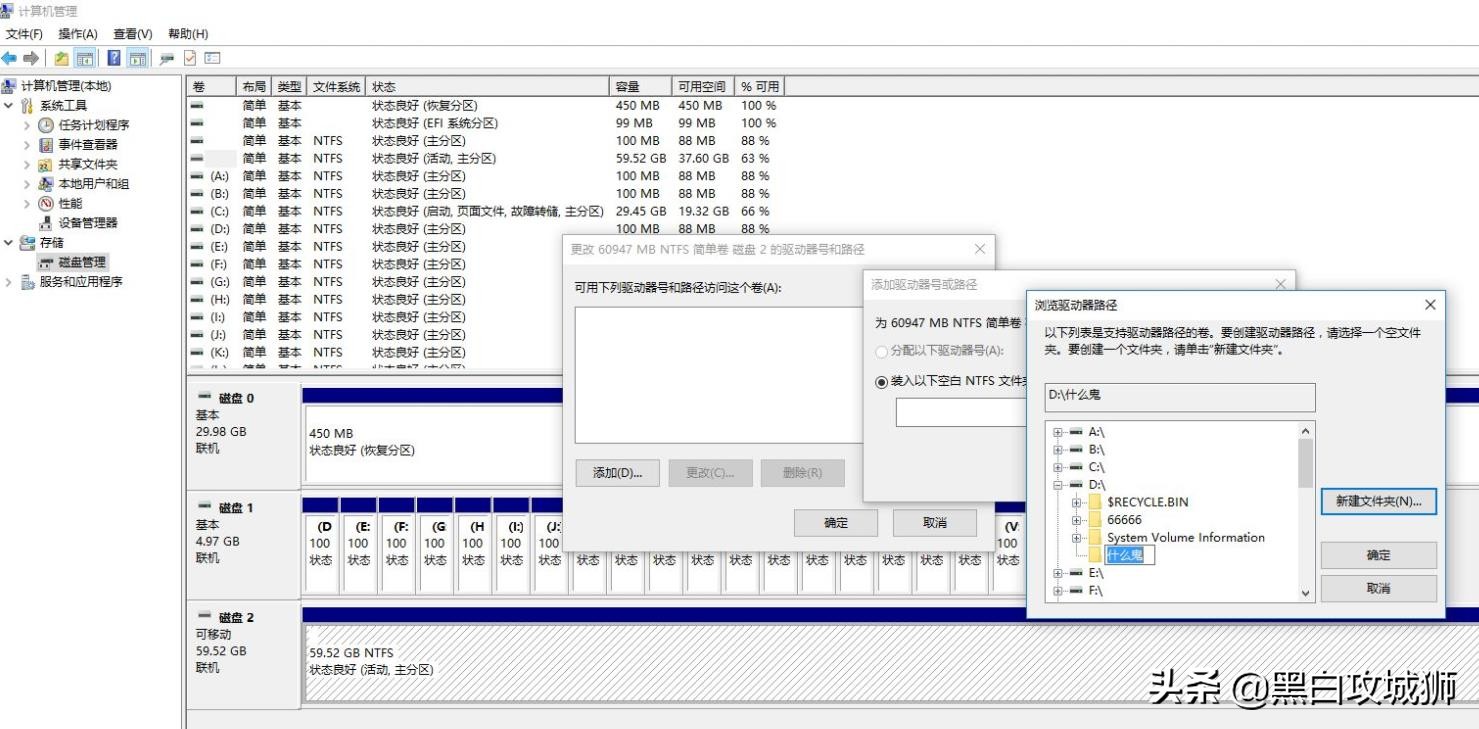The height and width of the screenshot is (729, 1479).
Task: Click the disk drive icon on the toolbar
Action: click(166, 58)
